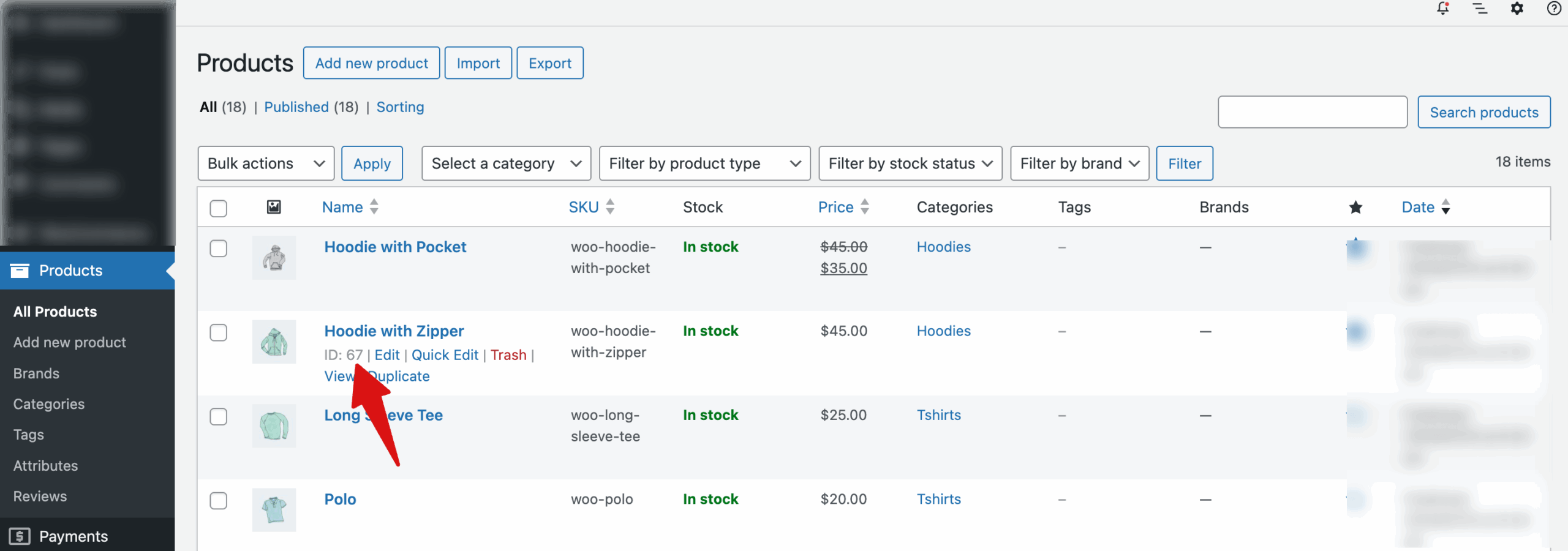Click the 18 items count text
Screen dimensions: 1568x551
tap(1523, 162)
